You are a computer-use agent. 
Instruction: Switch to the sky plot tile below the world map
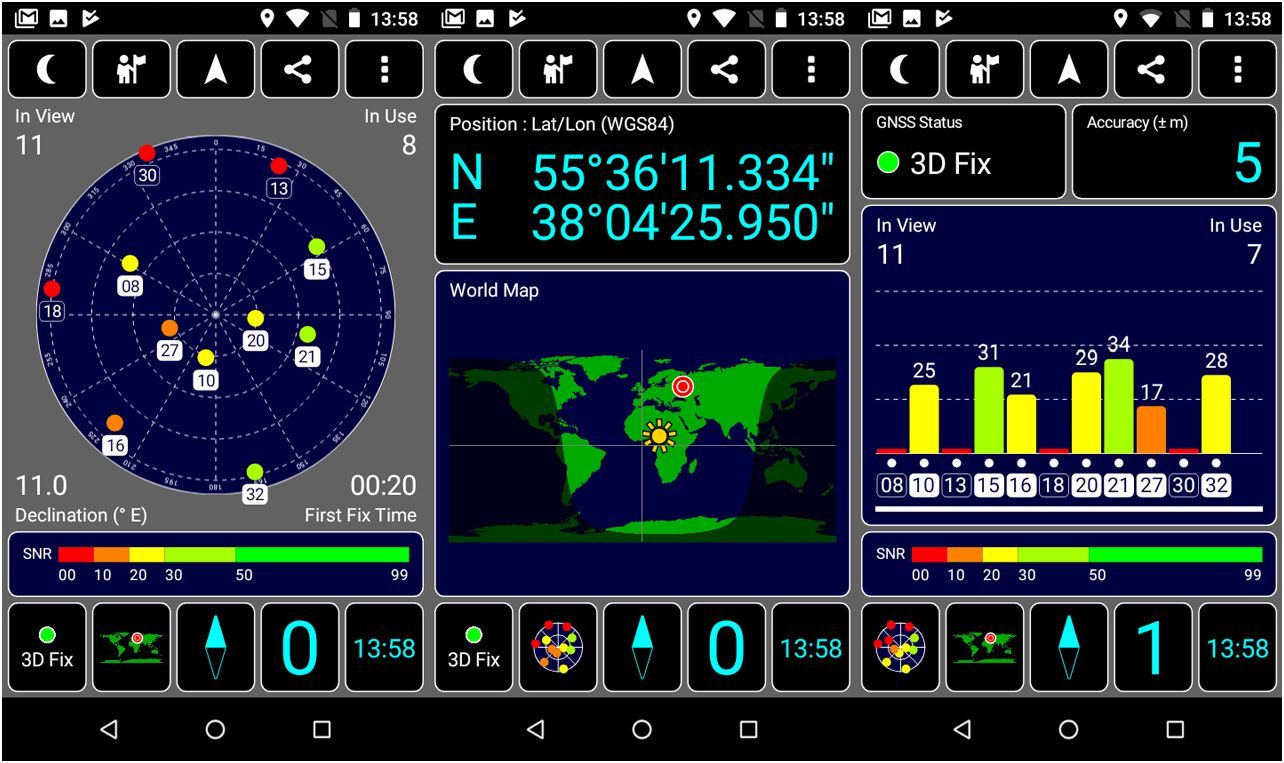[x=557, y=647]
